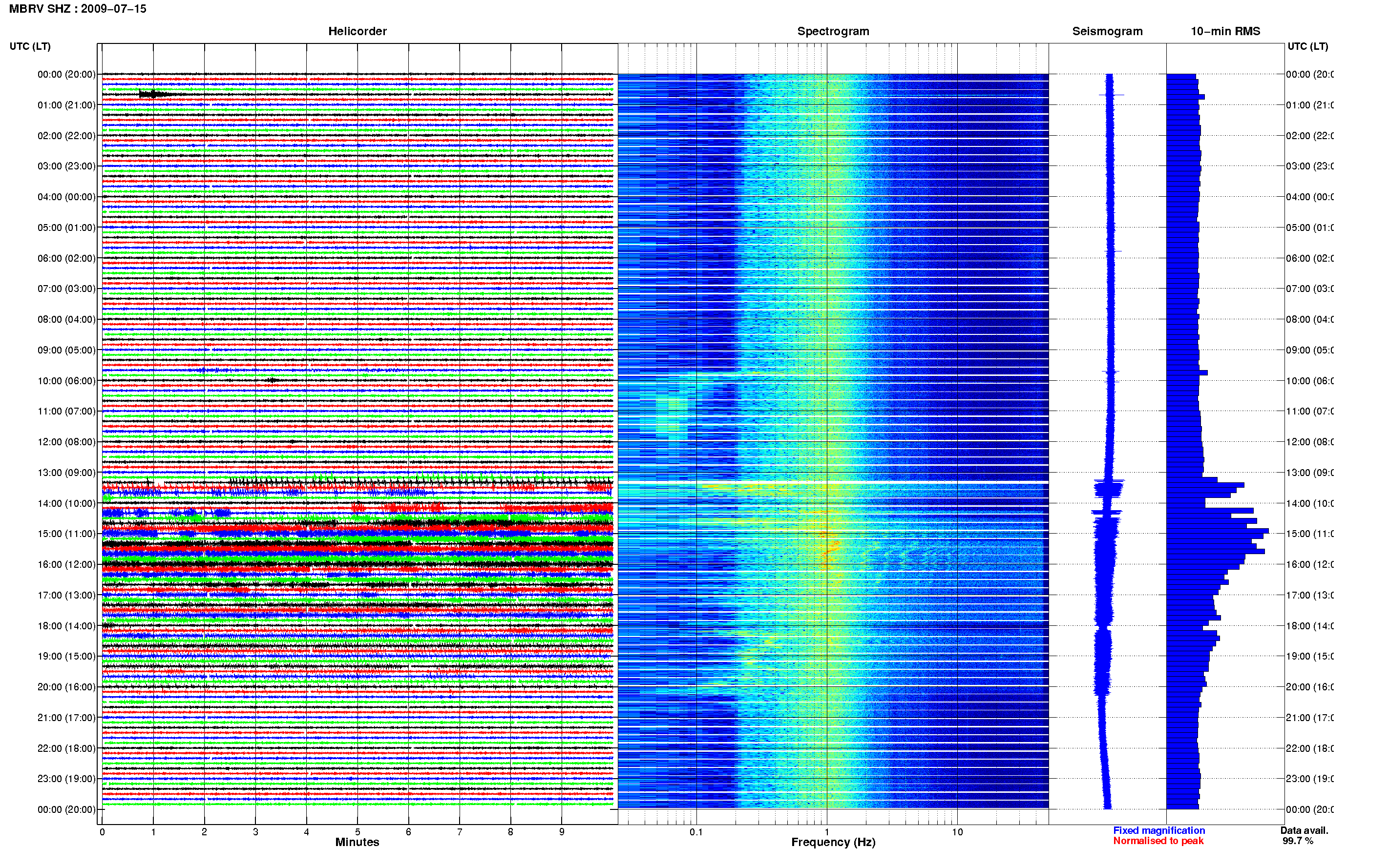Image resolution: width=1389 pixels, height=868 pixels.
Task: Click the Normalised to peak legend text
Action: point(1158,841)
